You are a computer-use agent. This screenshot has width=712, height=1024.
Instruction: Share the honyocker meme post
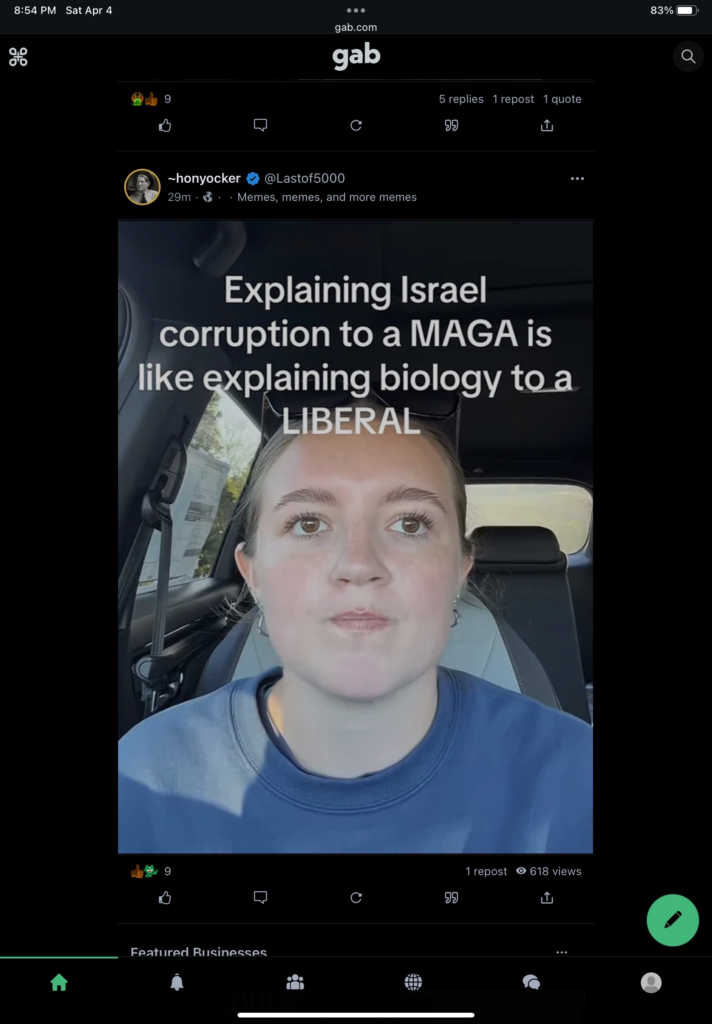pos(547,897)
